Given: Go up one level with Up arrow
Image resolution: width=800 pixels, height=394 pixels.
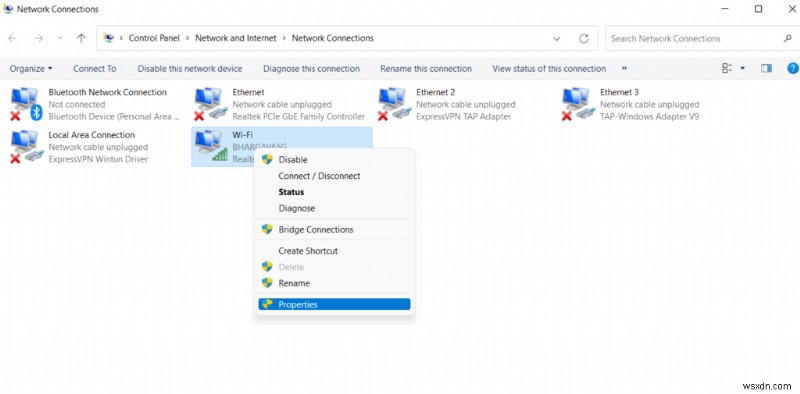Looking at the screenshot, I should coord(81,38).
